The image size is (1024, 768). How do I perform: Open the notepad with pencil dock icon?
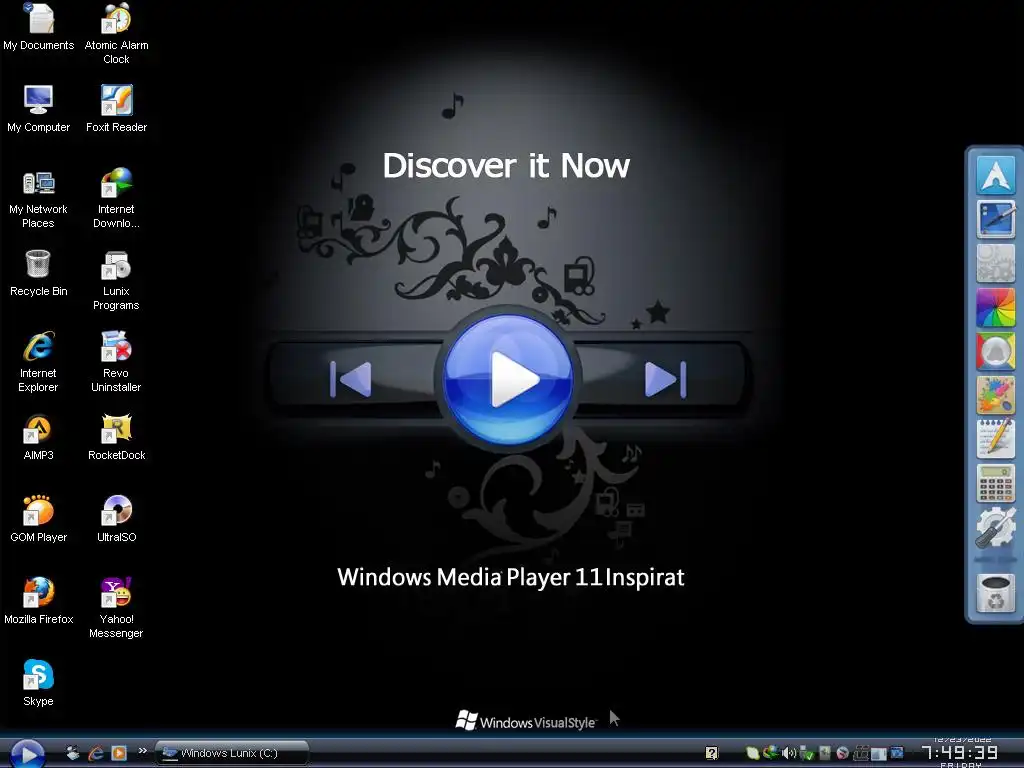click(x=995, y=439)
